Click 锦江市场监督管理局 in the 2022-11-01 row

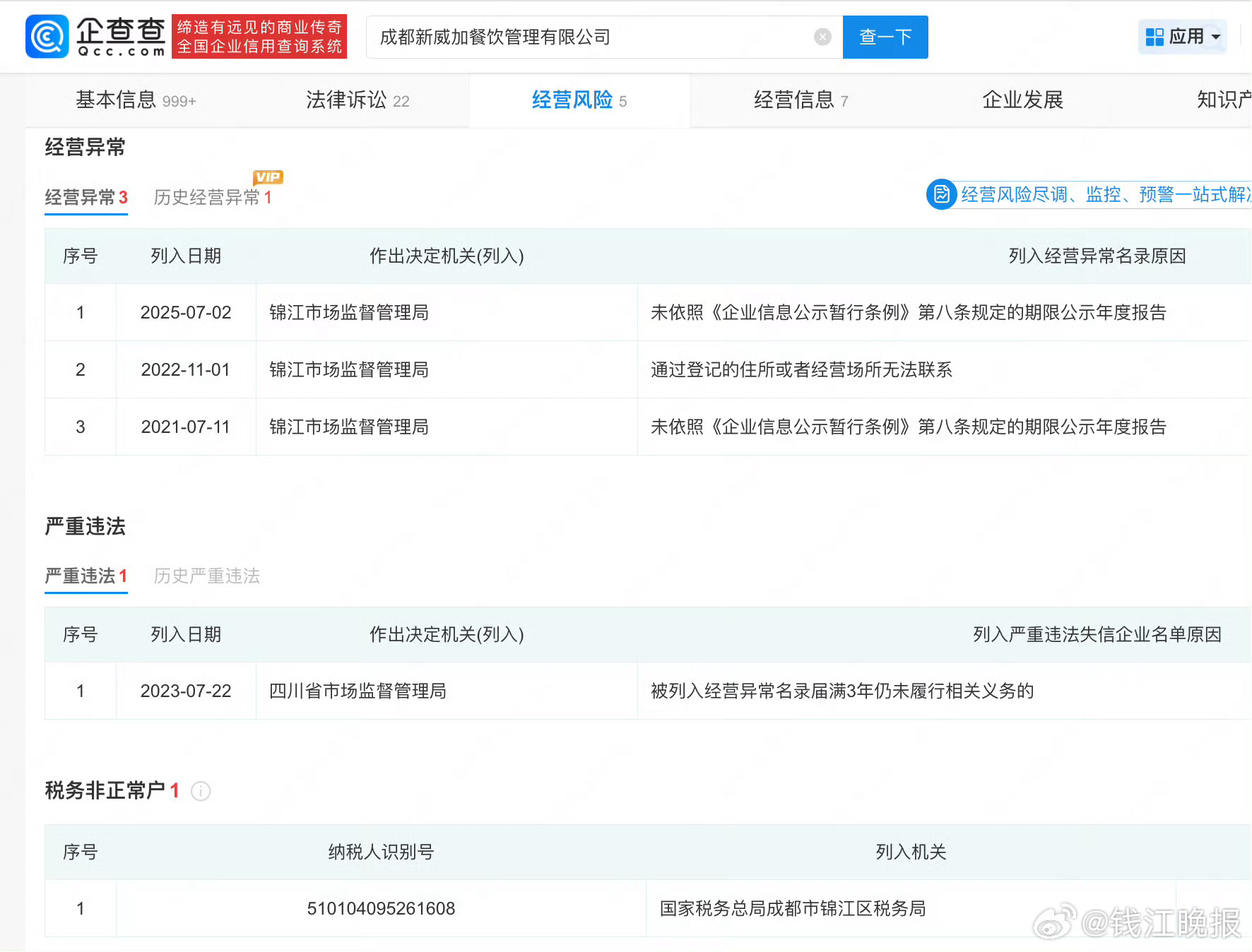click(349, 370)
